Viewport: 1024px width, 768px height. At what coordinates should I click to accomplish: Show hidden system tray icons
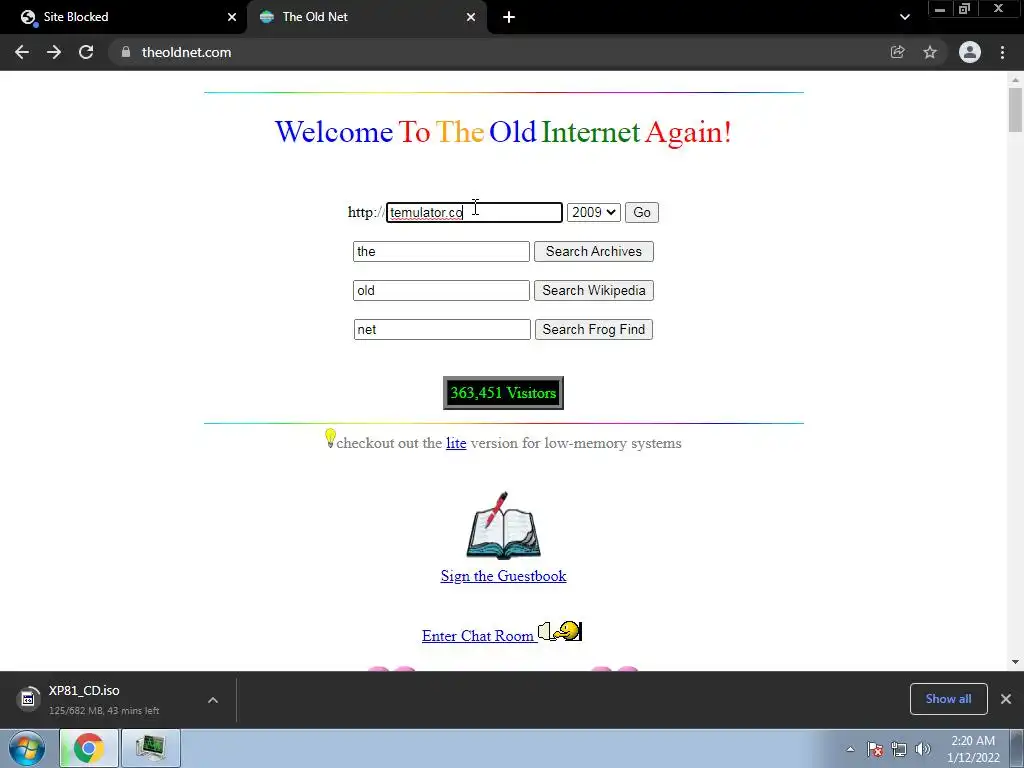coord(850,749)
